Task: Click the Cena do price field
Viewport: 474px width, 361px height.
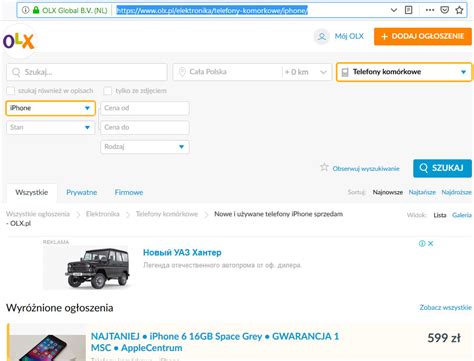Action: click(145, 127)
